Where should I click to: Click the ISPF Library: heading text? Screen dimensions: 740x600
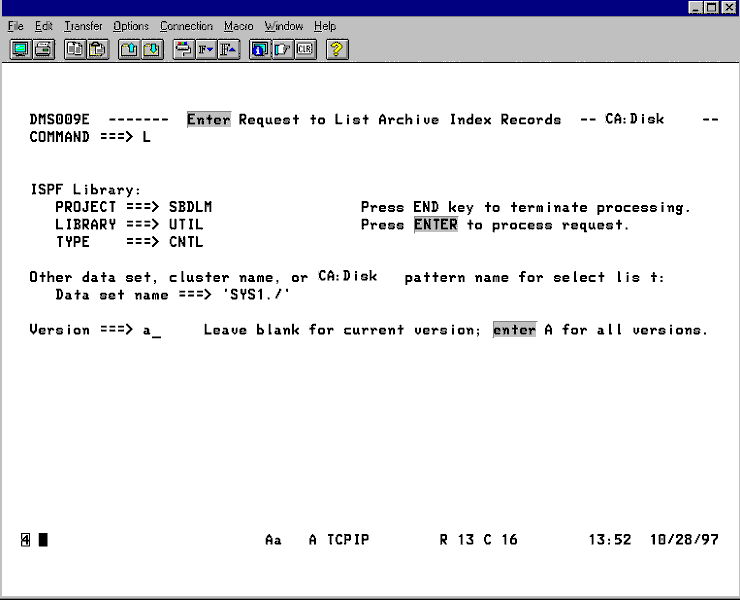click(x=85, y=190)
